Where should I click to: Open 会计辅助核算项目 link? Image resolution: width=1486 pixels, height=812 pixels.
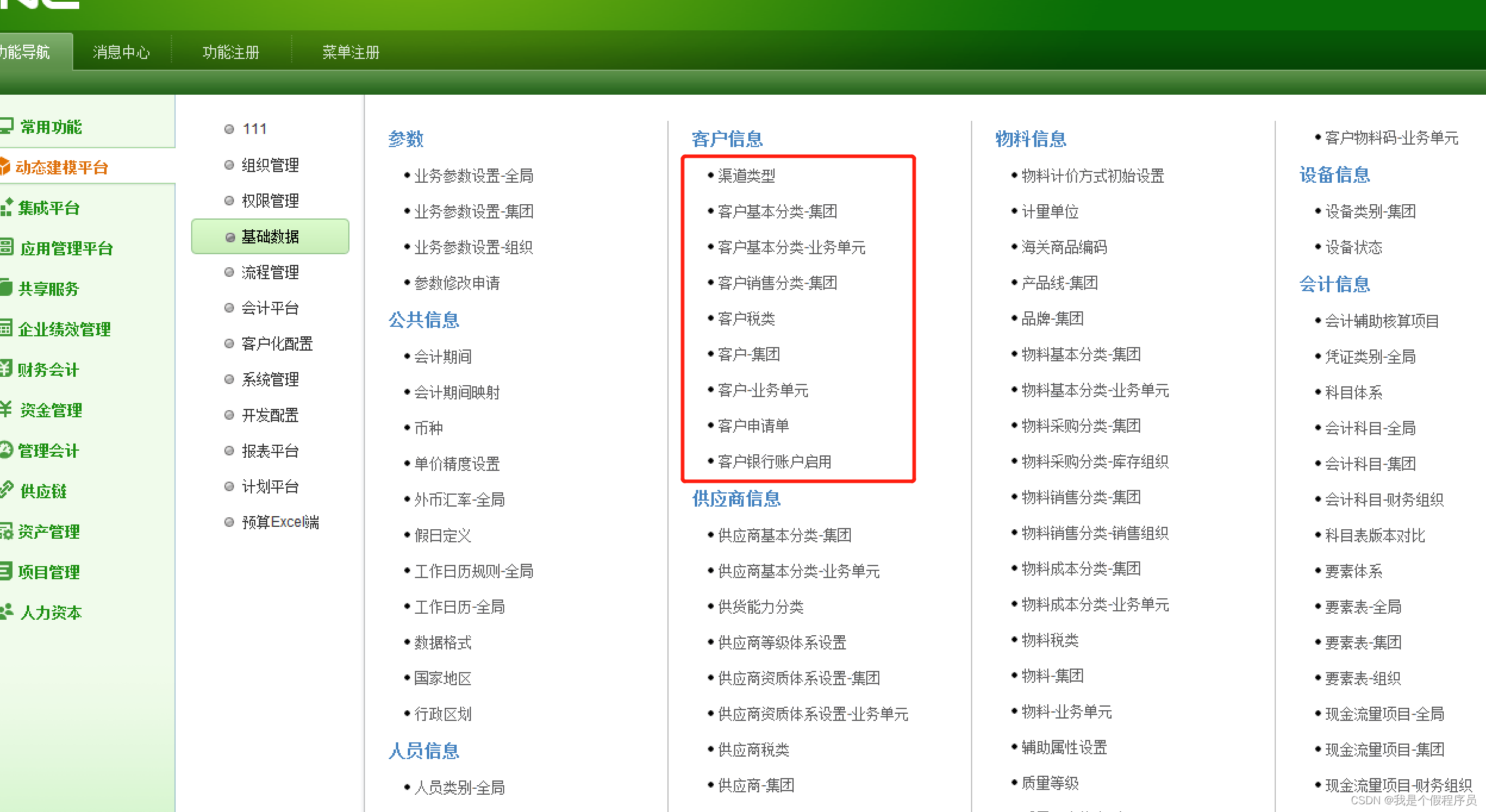click(x=1382, y=321)
